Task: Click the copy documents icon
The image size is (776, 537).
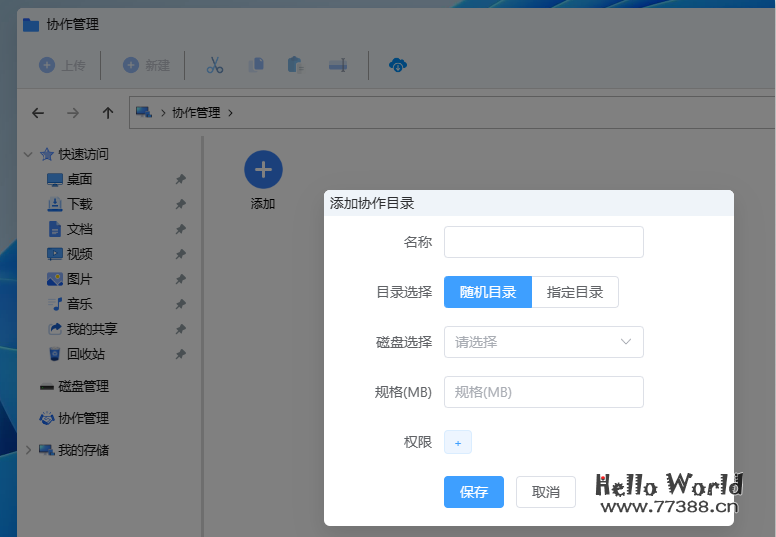Action: click(256, 65)
